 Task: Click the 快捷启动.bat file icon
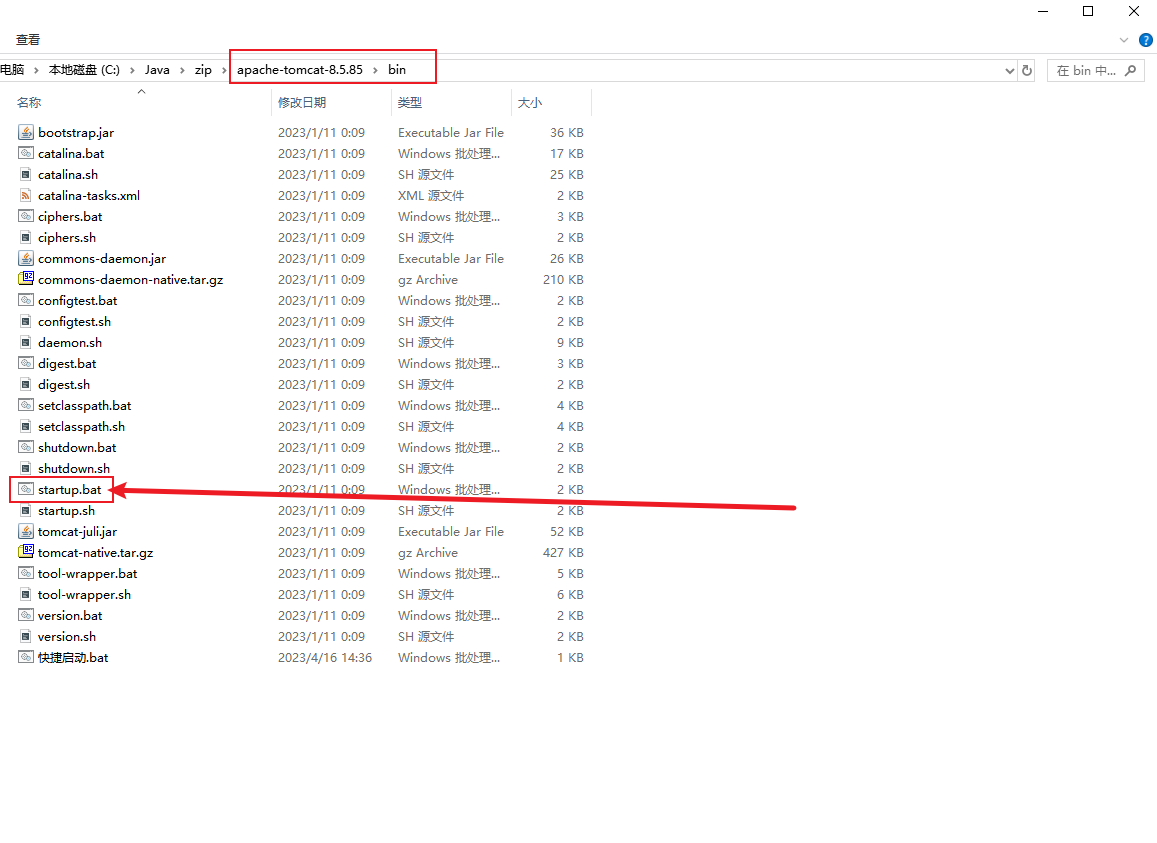(26, 658)
